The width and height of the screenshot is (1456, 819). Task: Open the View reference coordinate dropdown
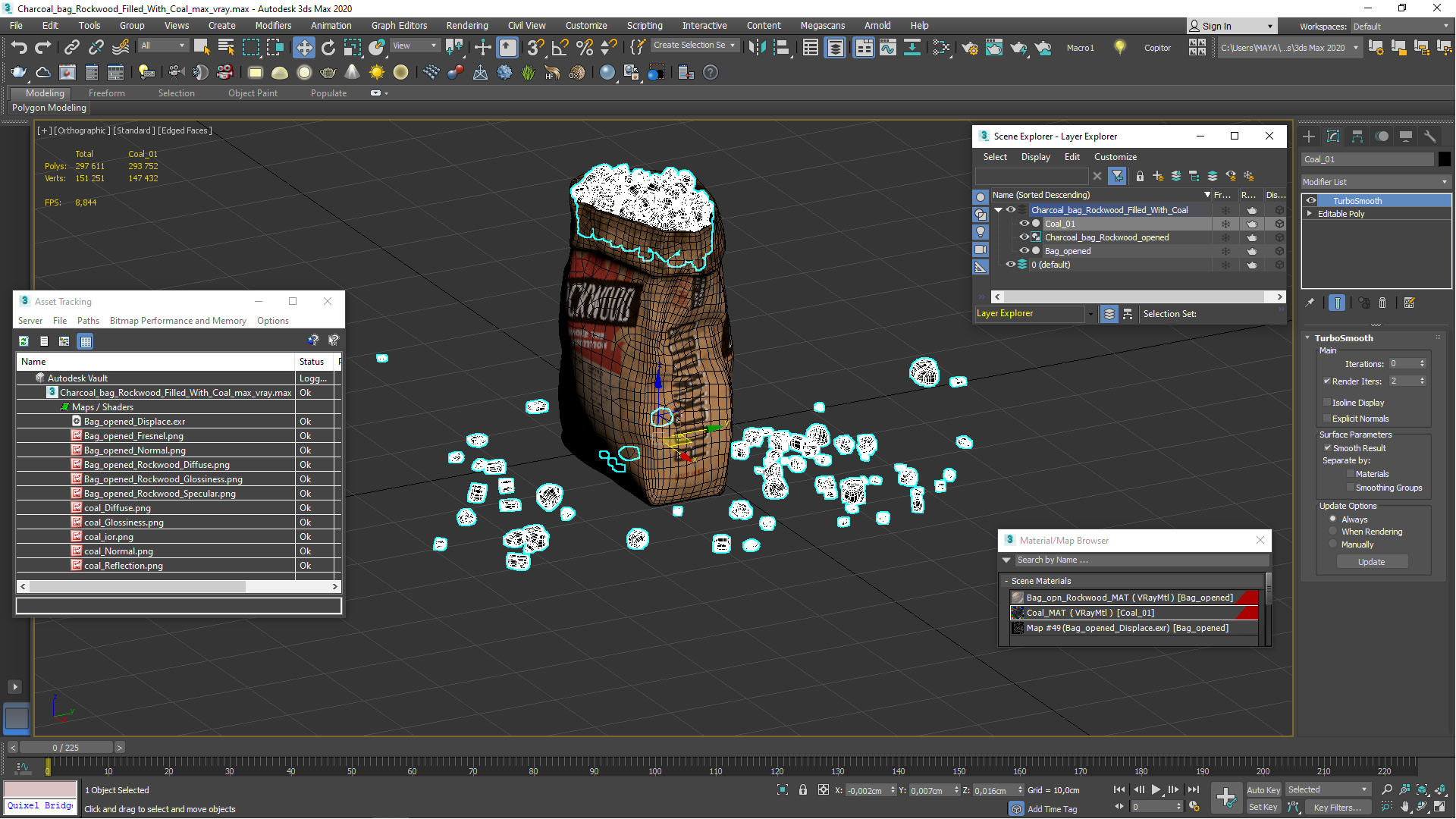pos(414,45)
